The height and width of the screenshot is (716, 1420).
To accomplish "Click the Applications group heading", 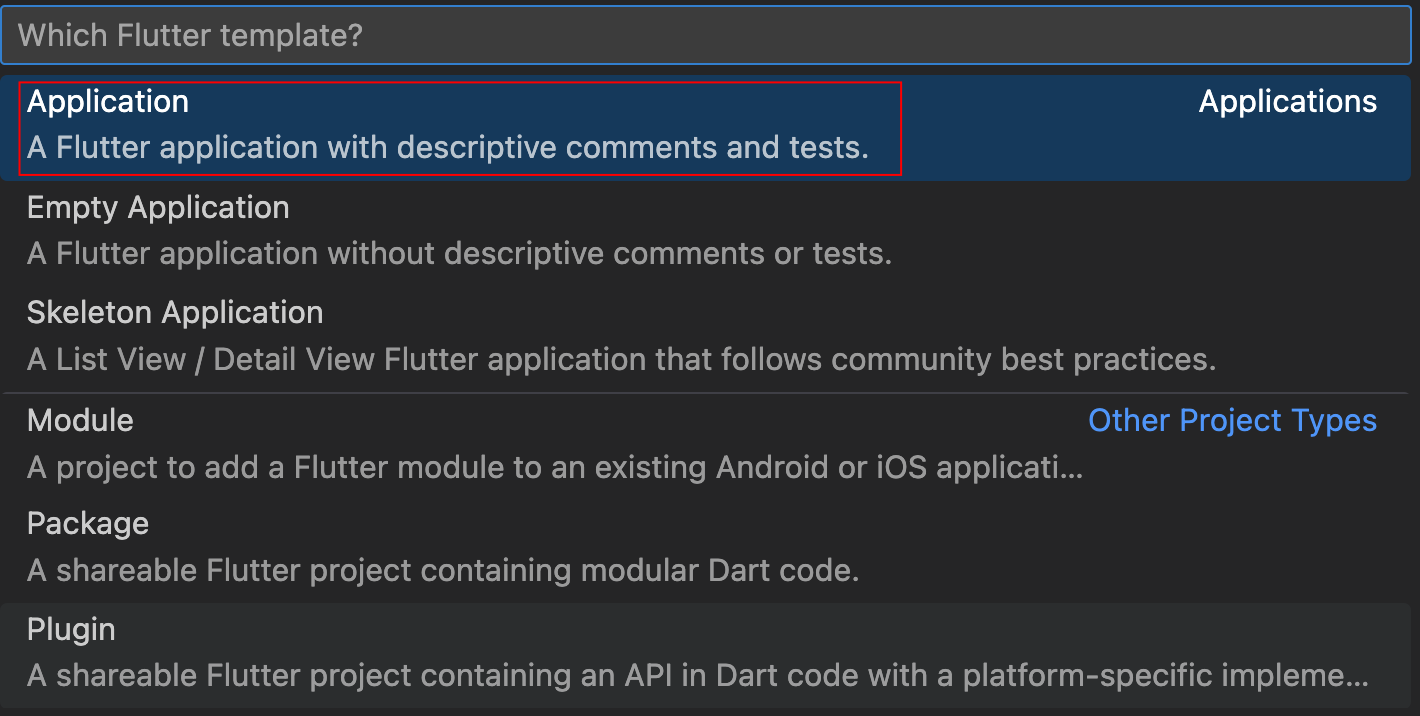I will (x=1287, y=101).
